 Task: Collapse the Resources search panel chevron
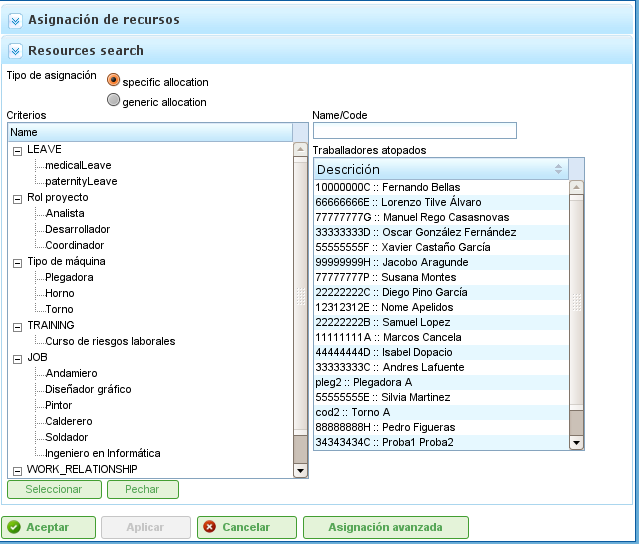15,51
